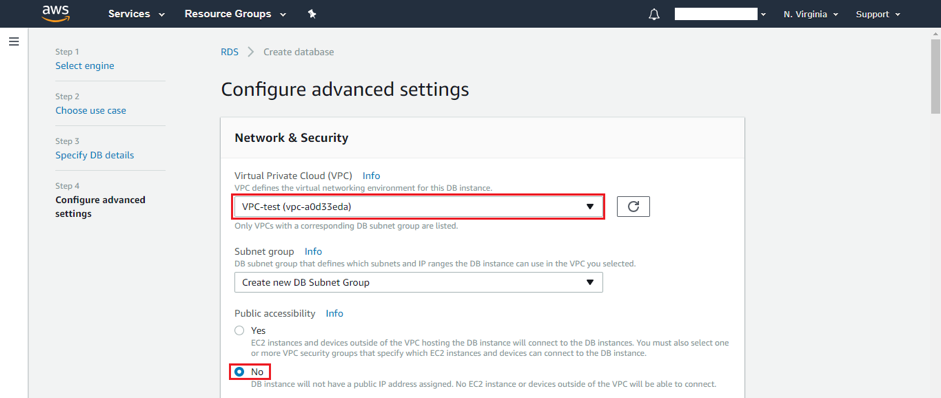Click the AWS logo home icon
The width and height of the screenshot is (941, 398).
(x=55, y=13)
